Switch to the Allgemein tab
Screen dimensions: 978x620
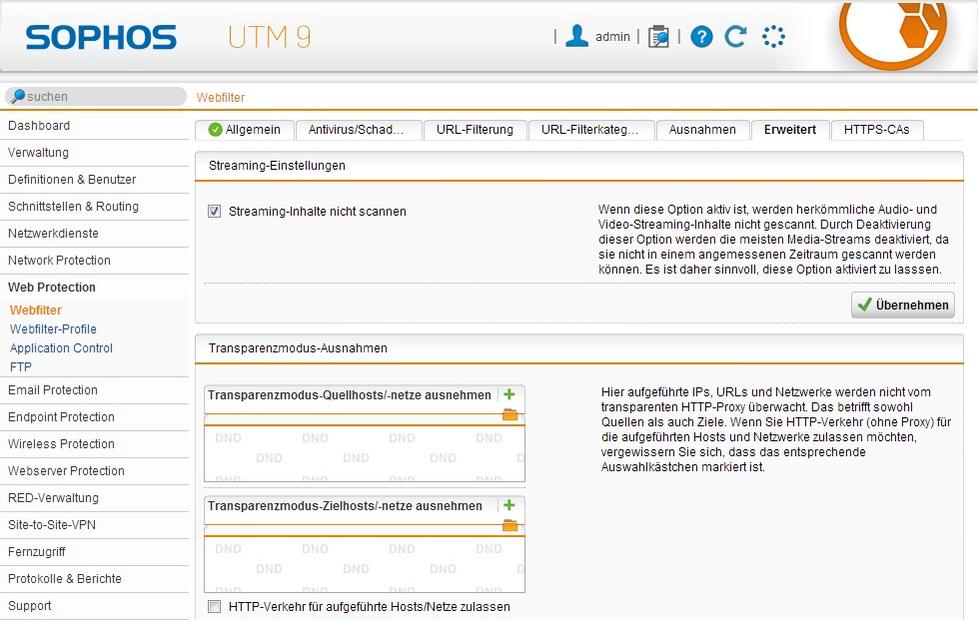point(244,130)
